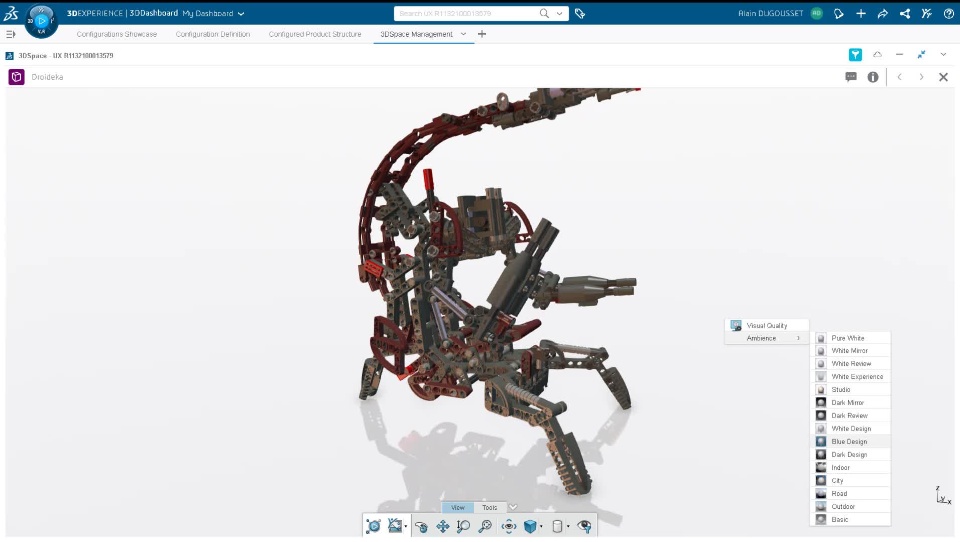The width and height of the screenshot is (960, 542).
Task: Click the blue cube view modes icon
Action: coord(530,526)
